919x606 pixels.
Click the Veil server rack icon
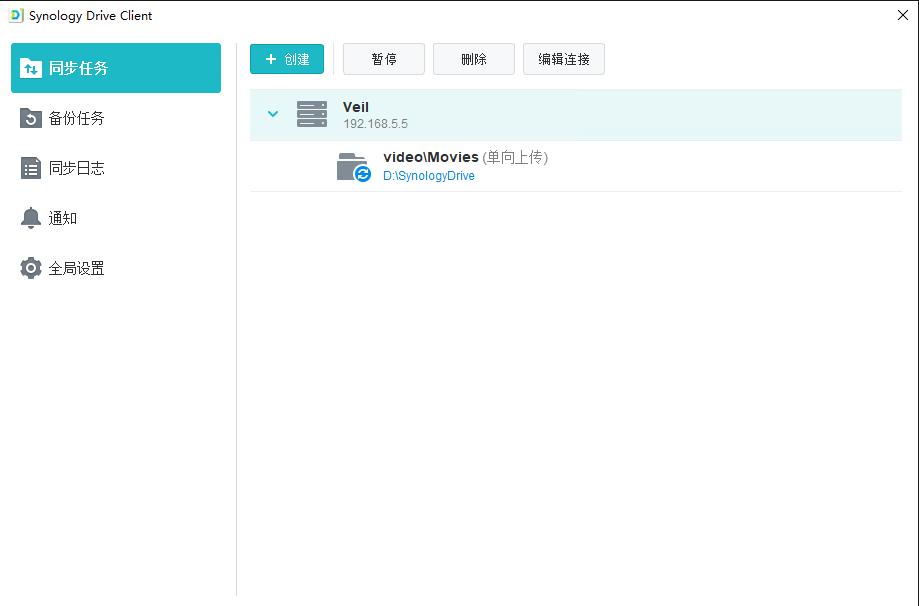pos(312,114)
